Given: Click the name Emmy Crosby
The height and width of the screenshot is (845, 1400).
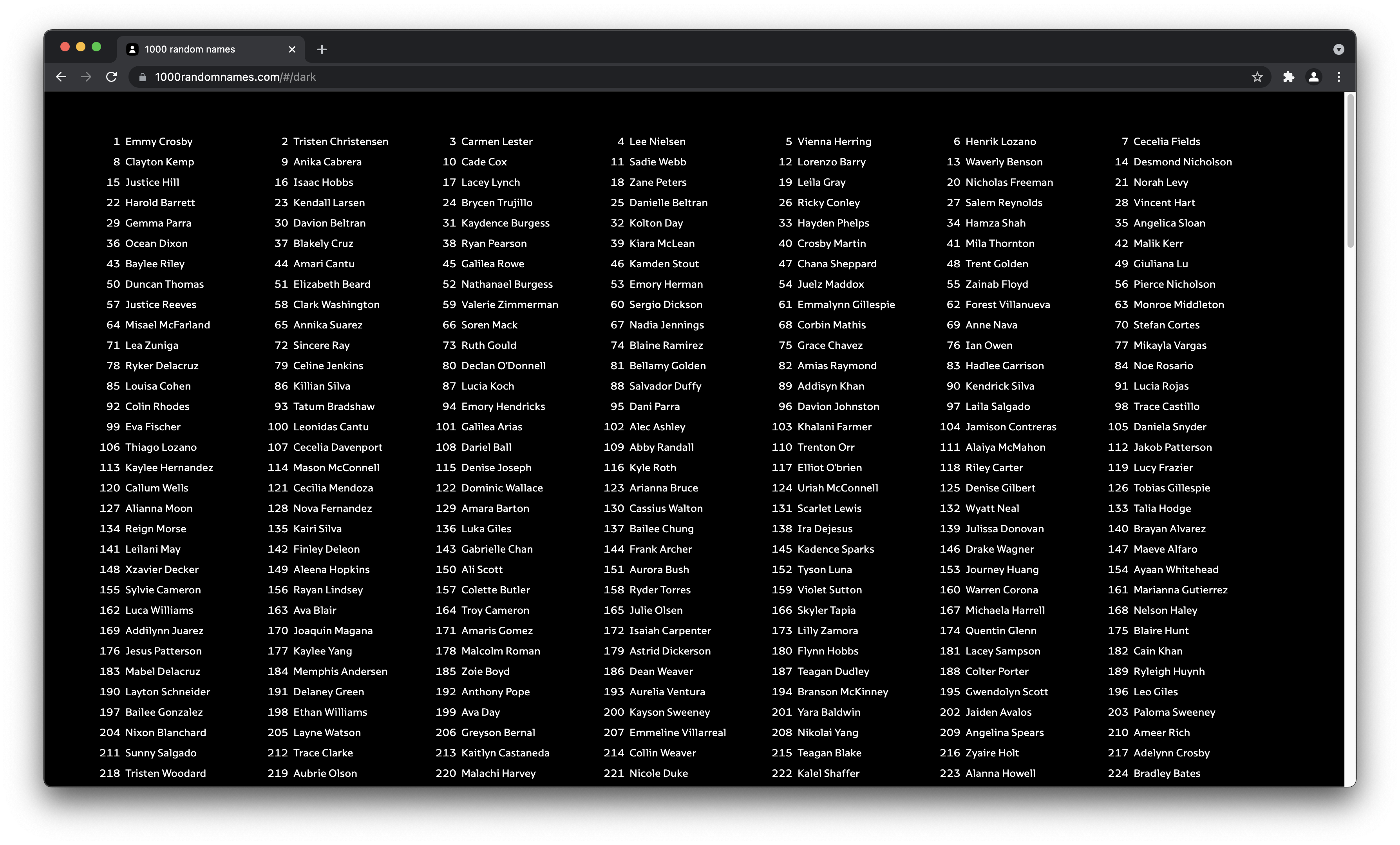Looking at the screenshot, I should click(159, 141).
